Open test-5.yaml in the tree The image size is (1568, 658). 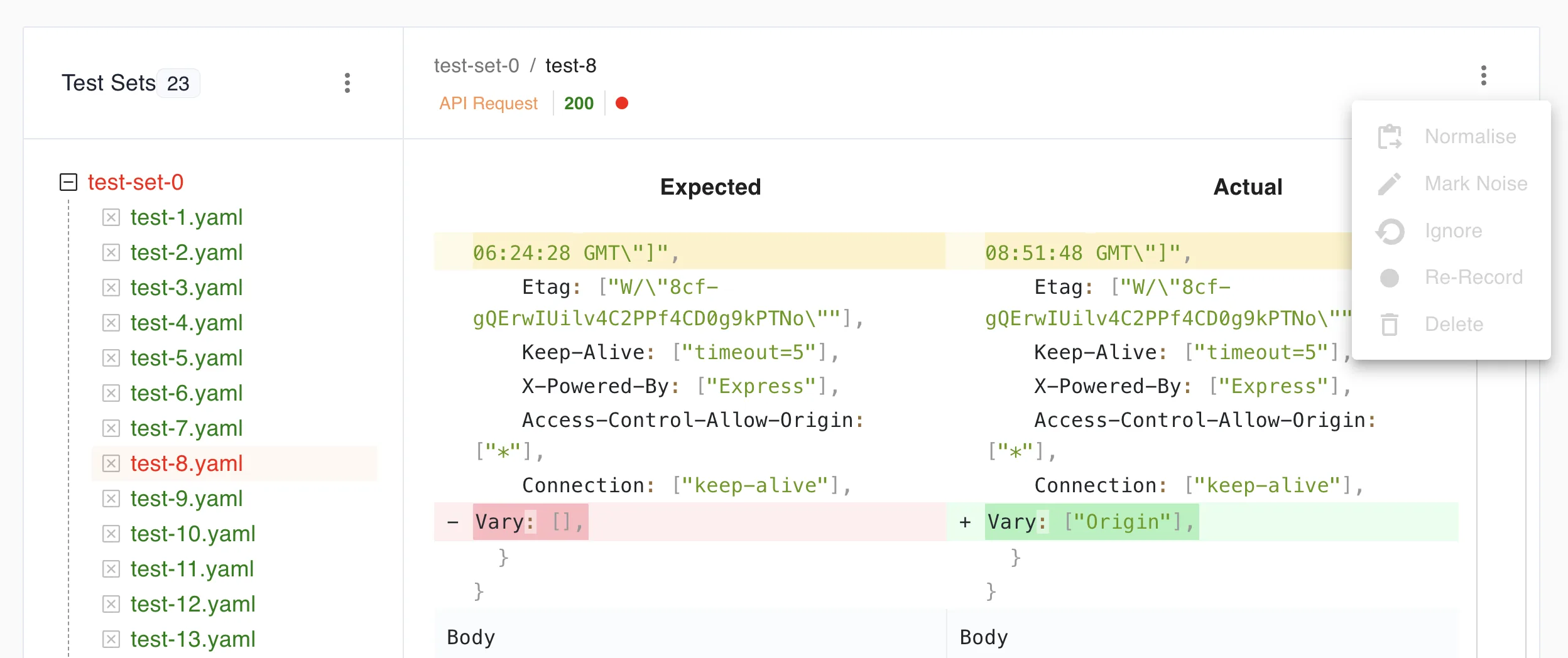pos(187,358)
